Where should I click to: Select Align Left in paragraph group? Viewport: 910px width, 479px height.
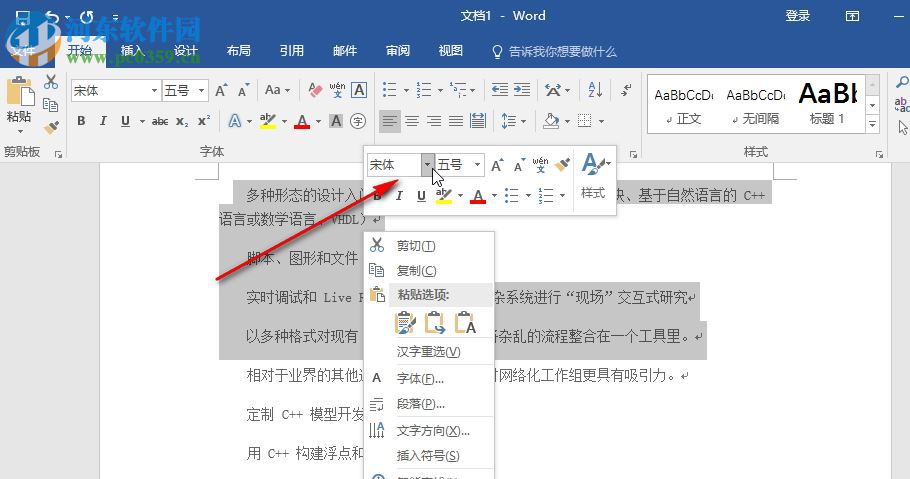(390, 121)
